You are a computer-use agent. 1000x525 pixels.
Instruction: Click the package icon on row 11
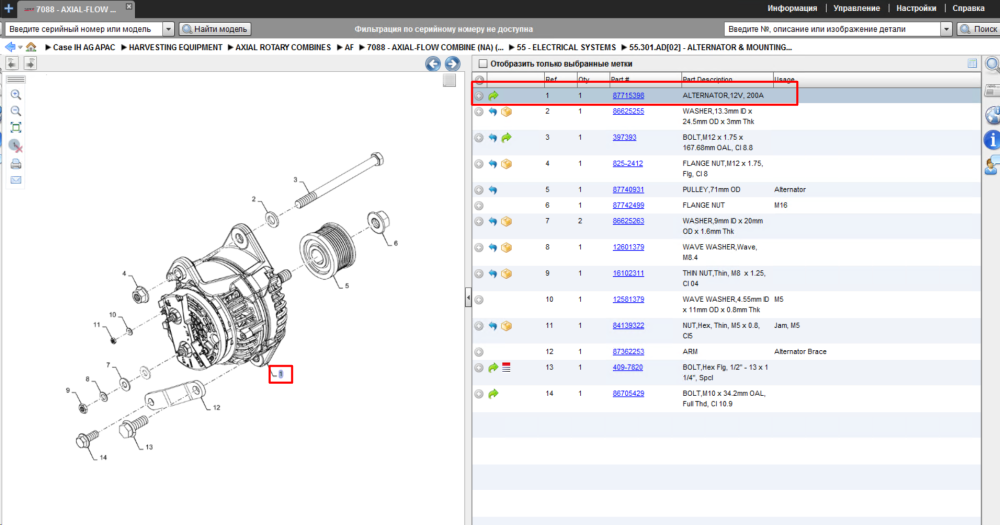click(506, 326)
